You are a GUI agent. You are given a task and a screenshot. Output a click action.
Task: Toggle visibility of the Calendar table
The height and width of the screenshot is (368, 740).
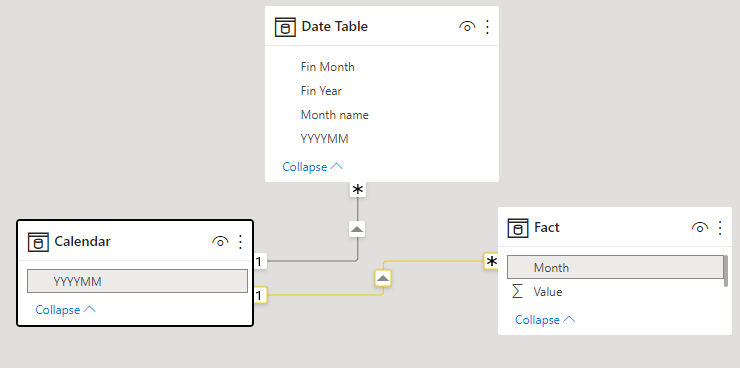pyautogui.click(x=220, y=242)
